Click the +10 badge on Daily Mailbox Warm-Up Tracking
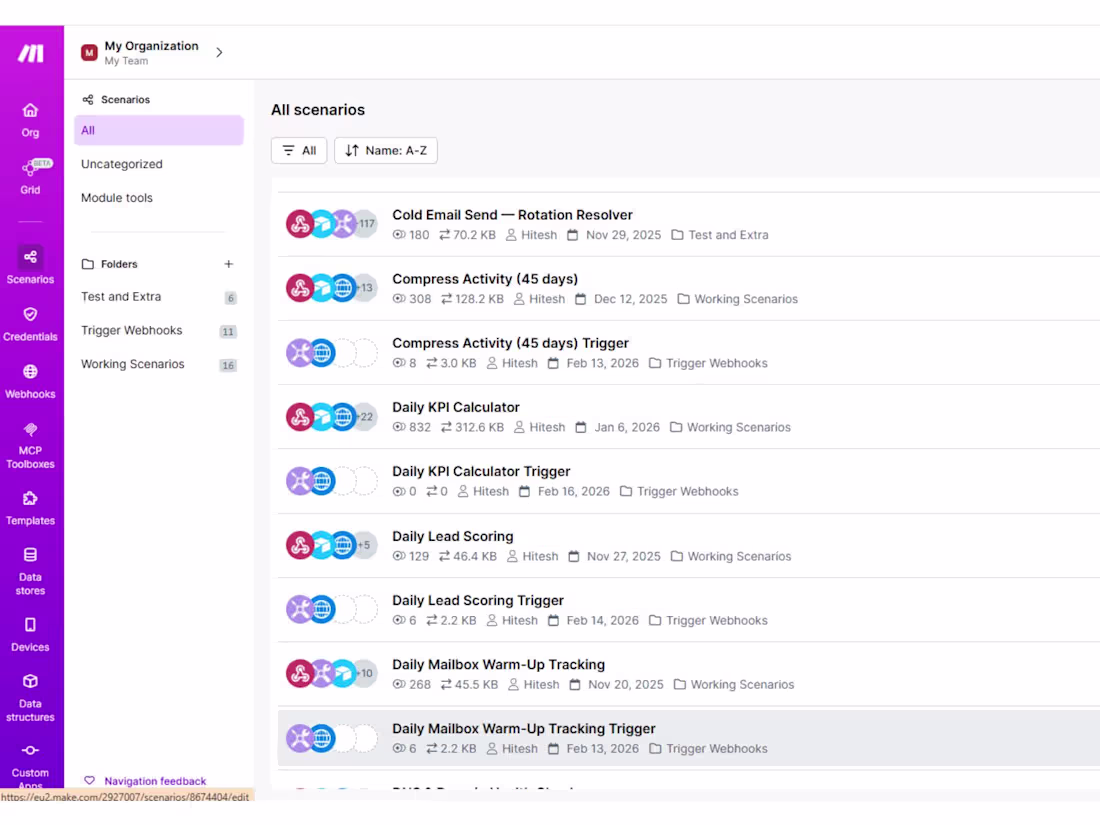 coord(365,673)
